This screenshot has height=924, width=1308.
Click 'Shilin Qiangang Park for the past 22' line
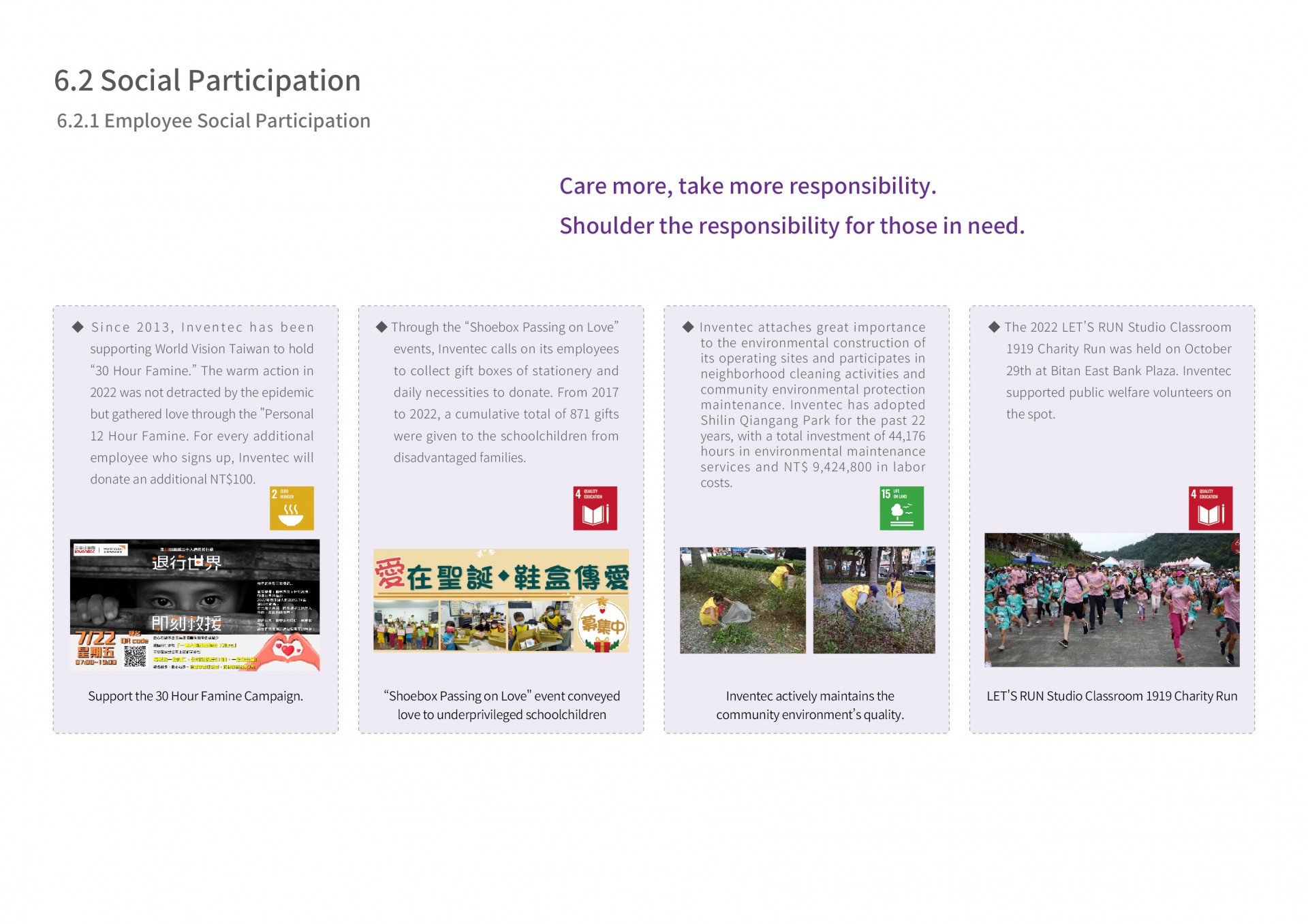pos(813,420)
